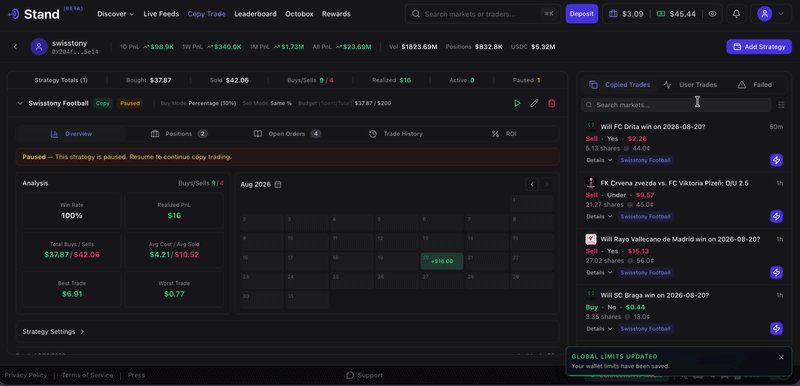Expand Details on Rayo Vallecano trade

click(599, 272)
